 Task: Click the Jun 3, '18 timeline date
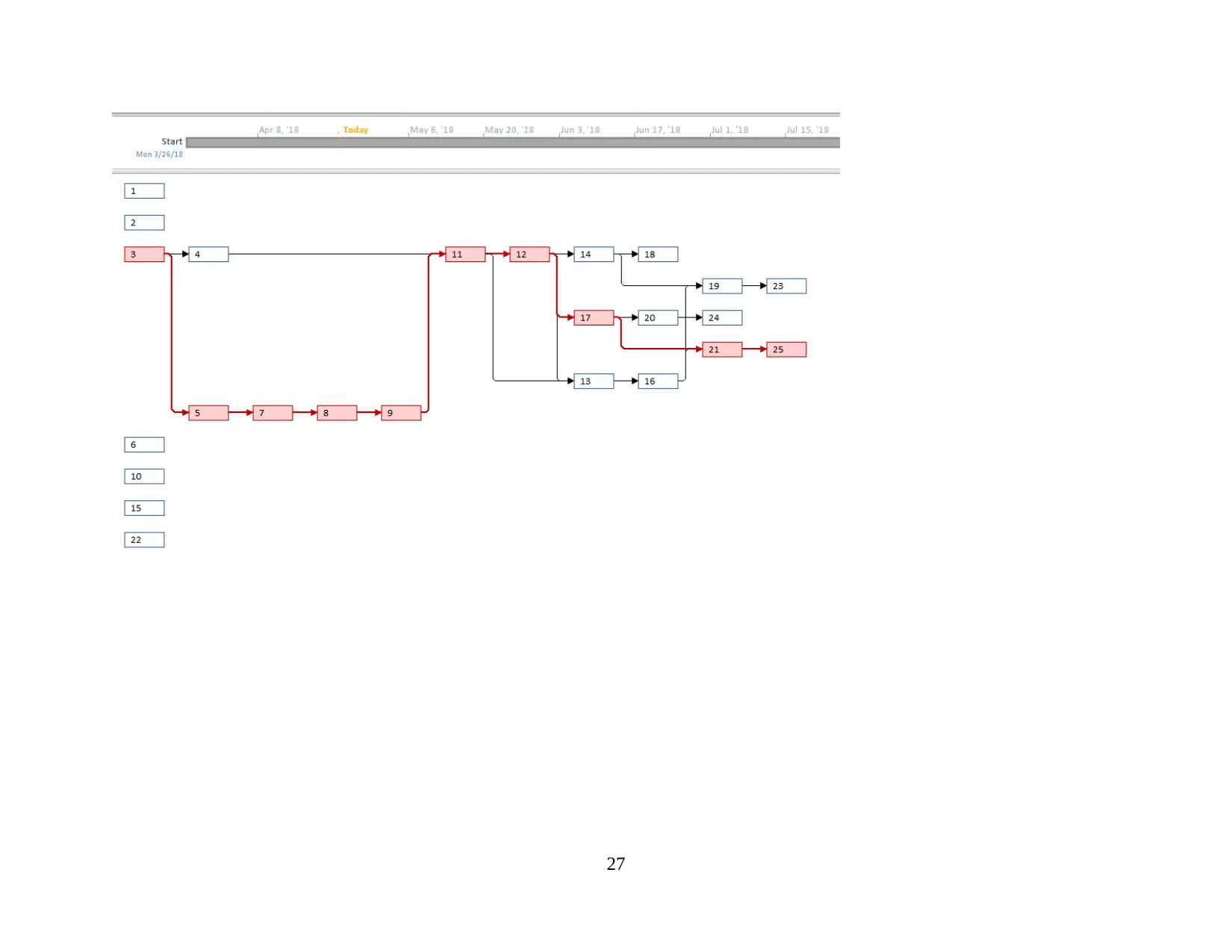point(580,130)
